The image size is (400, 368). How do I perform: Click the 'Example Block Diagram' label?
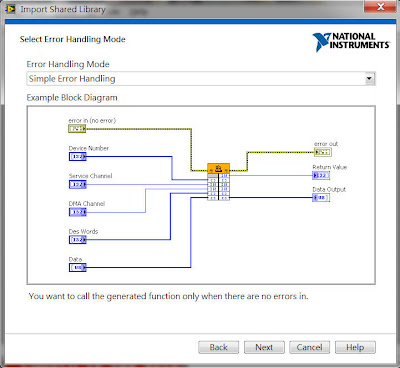pyautogui.click(x=72, y=98)
